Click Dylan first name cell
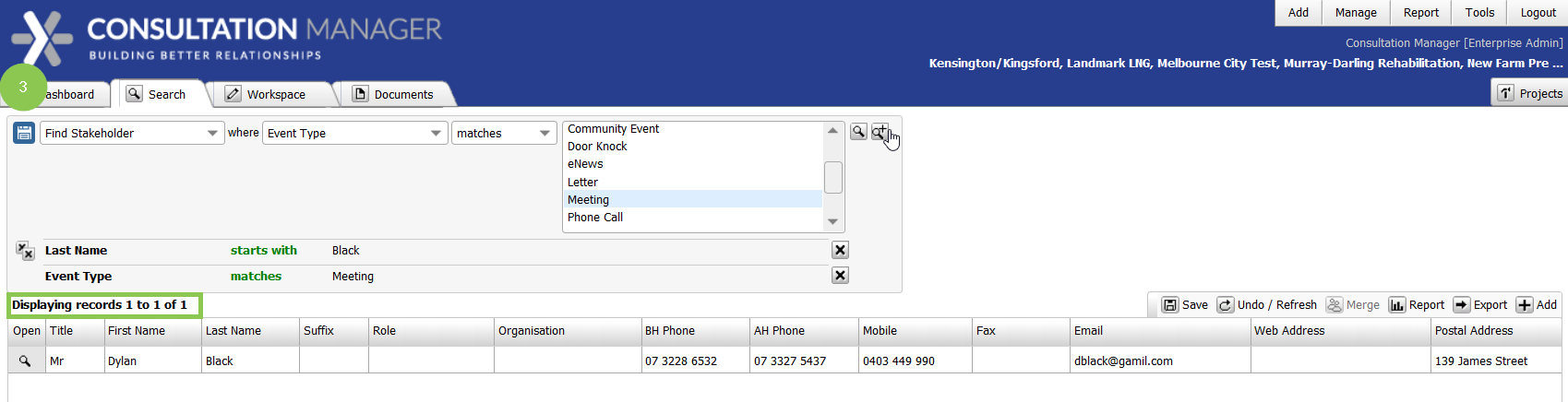Viewport: 1568px width, 402px height. [x=153, y=361]
